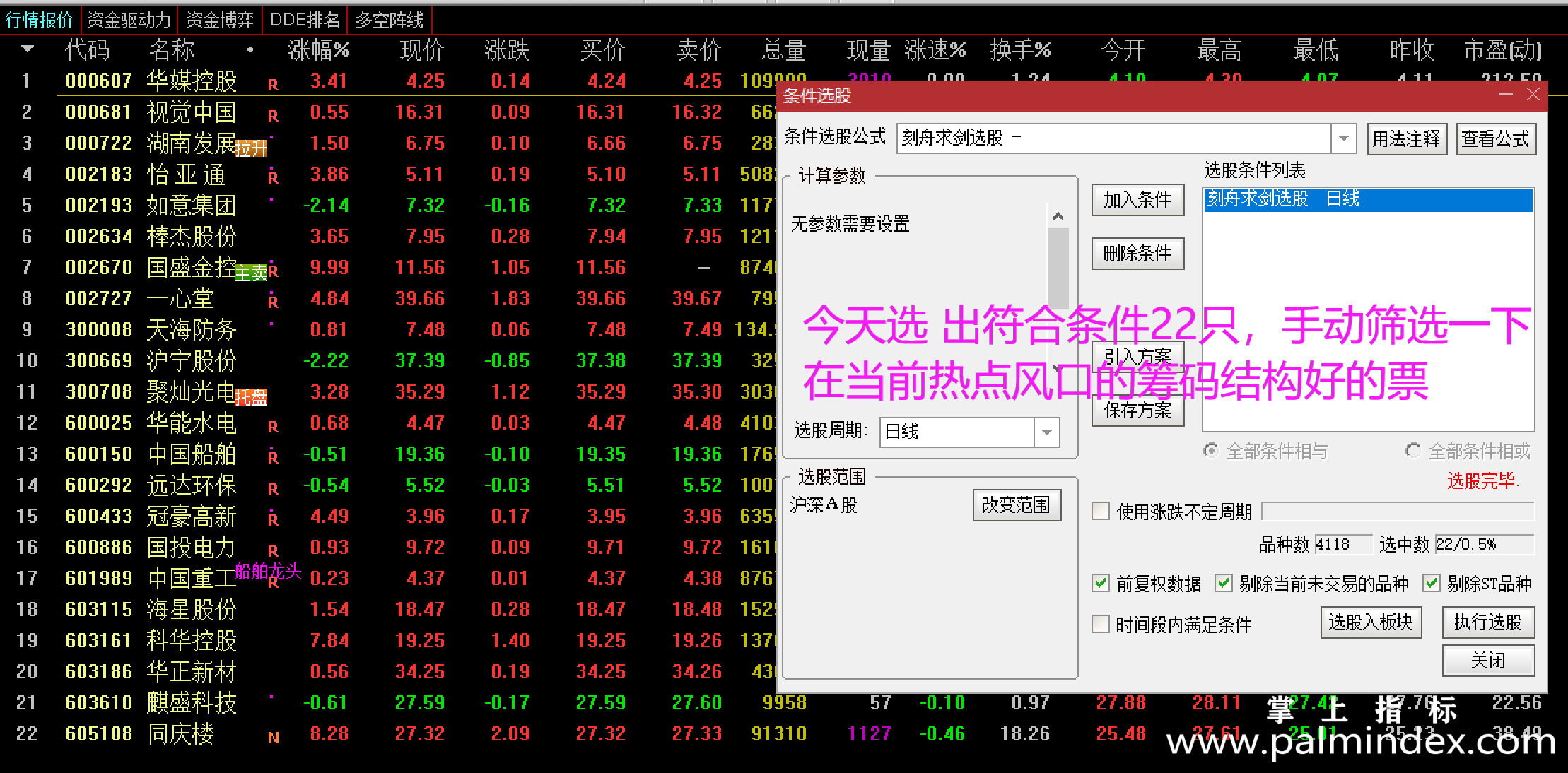This screenshot has width=1568, height=773.
Task: Click the R marker on 华能水电 row
Action: click(x=273, y=427)
